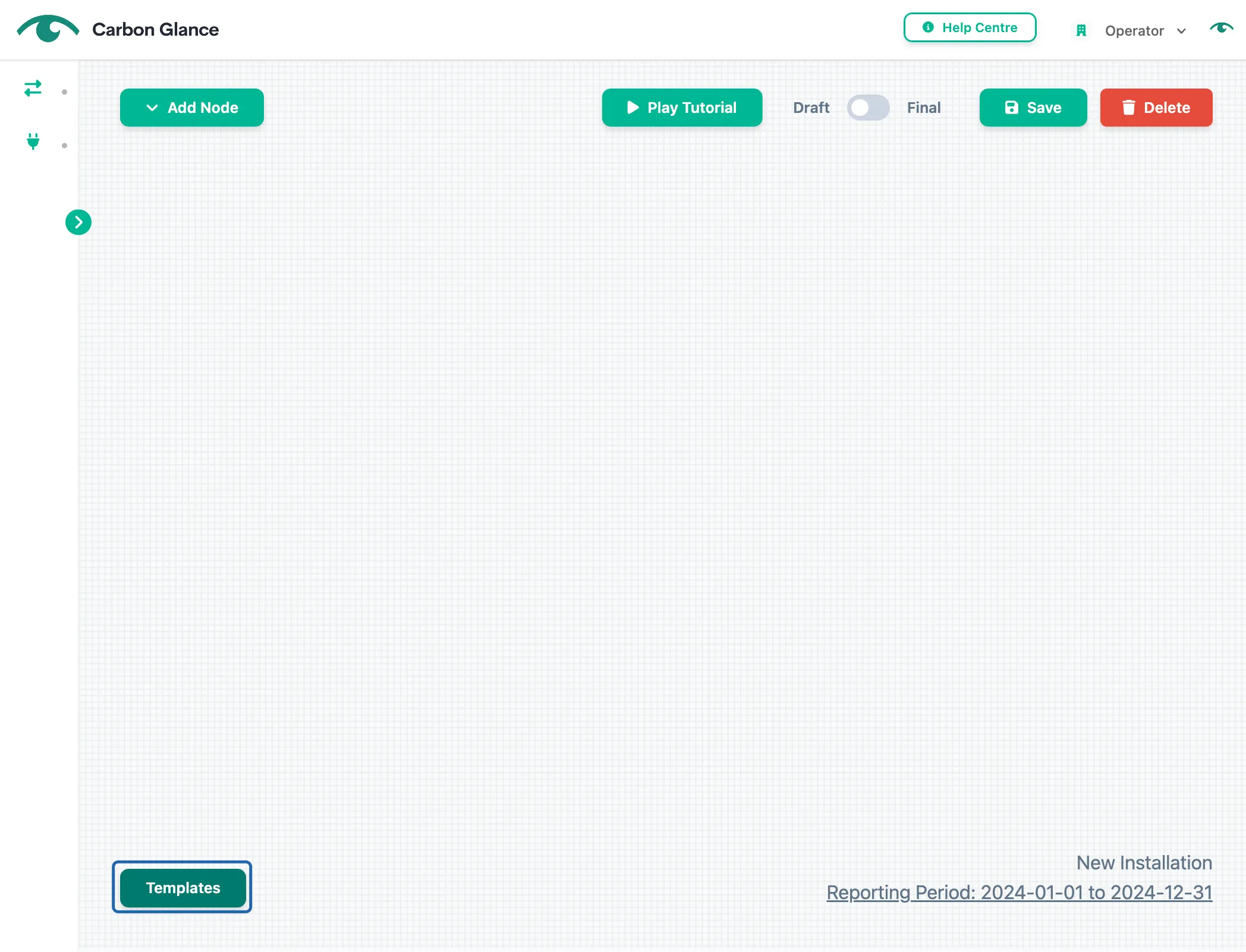Toggle the Draft/Final switch
1246x952 pixels.
coord(868,108)
